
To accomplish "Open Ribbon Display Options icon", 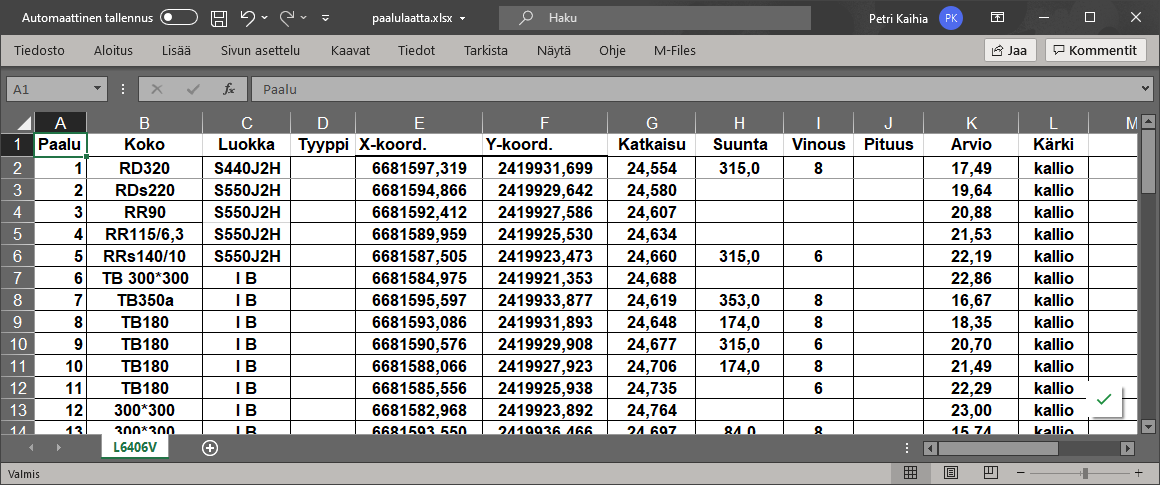I will click(x=997, y=17).
